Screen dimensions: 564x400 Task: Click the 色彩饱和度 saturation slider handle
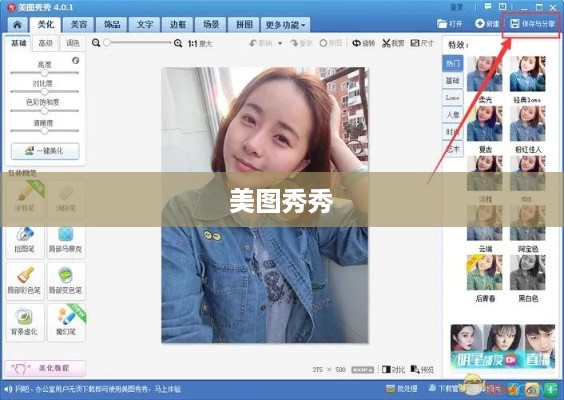point(44,111)
